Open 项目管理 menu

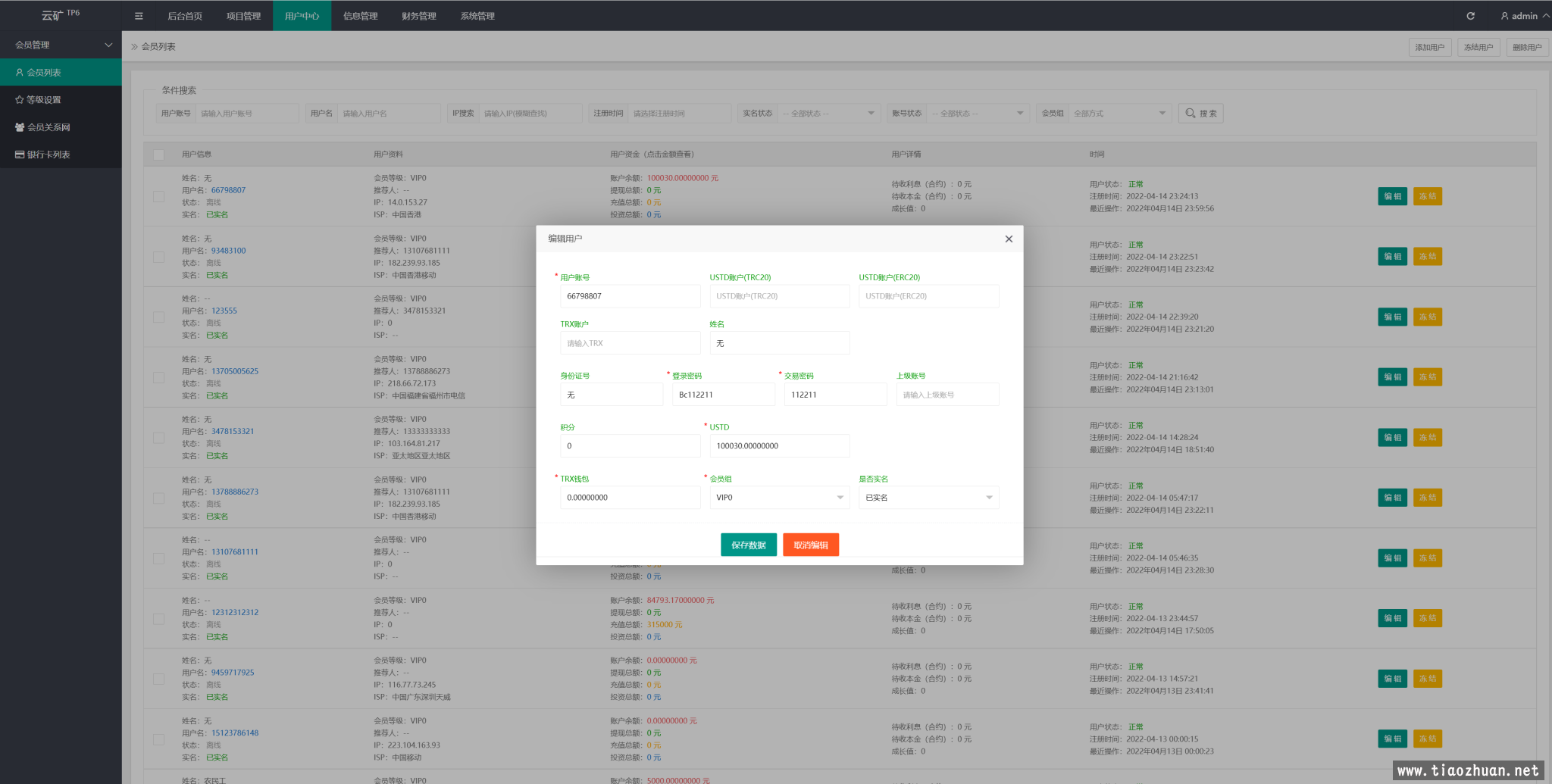point(243,16)
